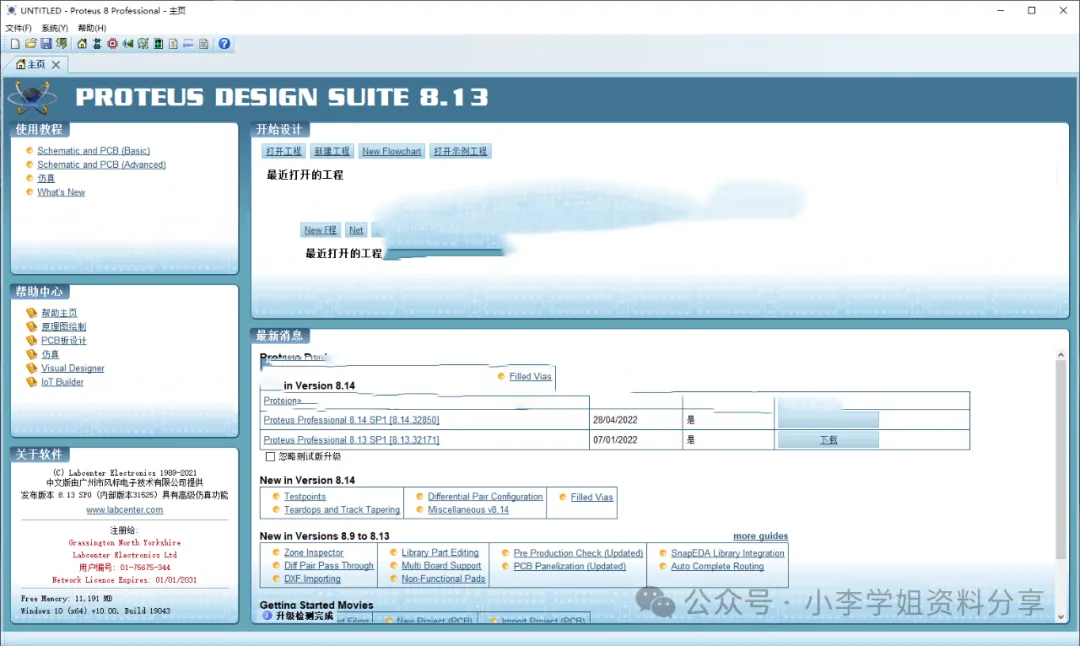
Task: Open the Multi Board Support link
Action: point(441,565)
